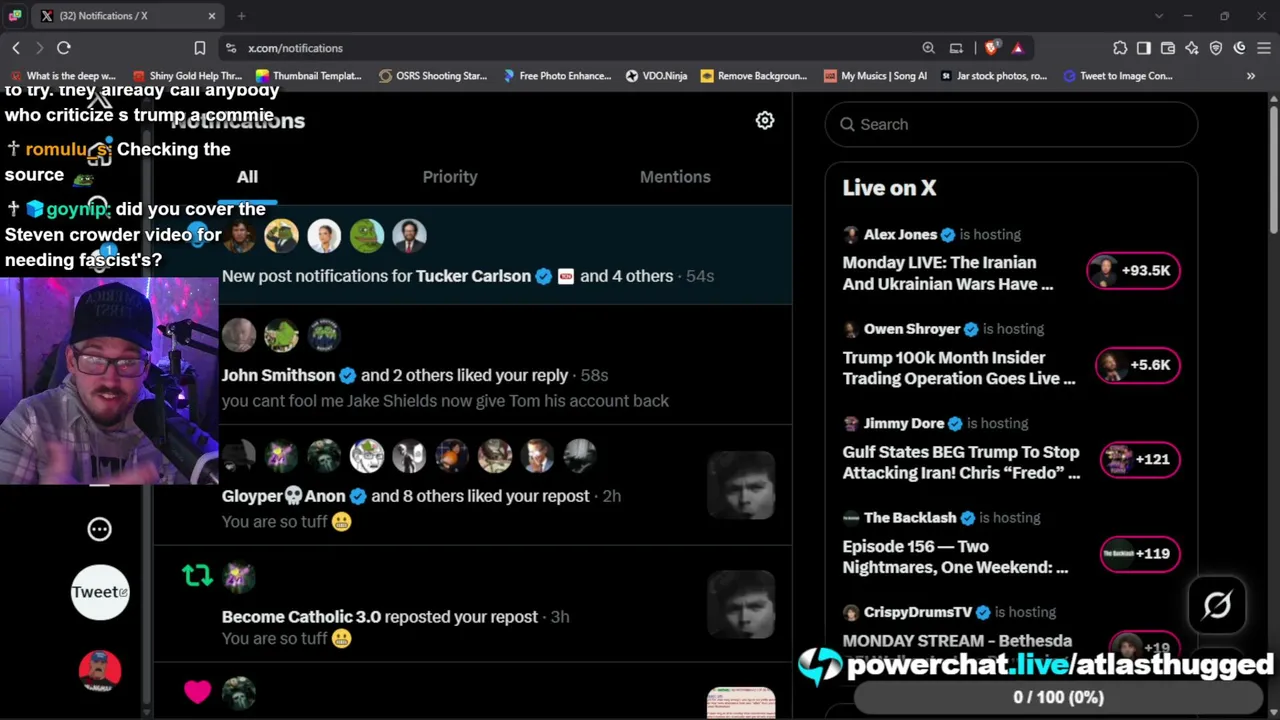Toggle the browser sidebar panel
Screen dimensions: 1280x720
click(x=1144, y=48)
